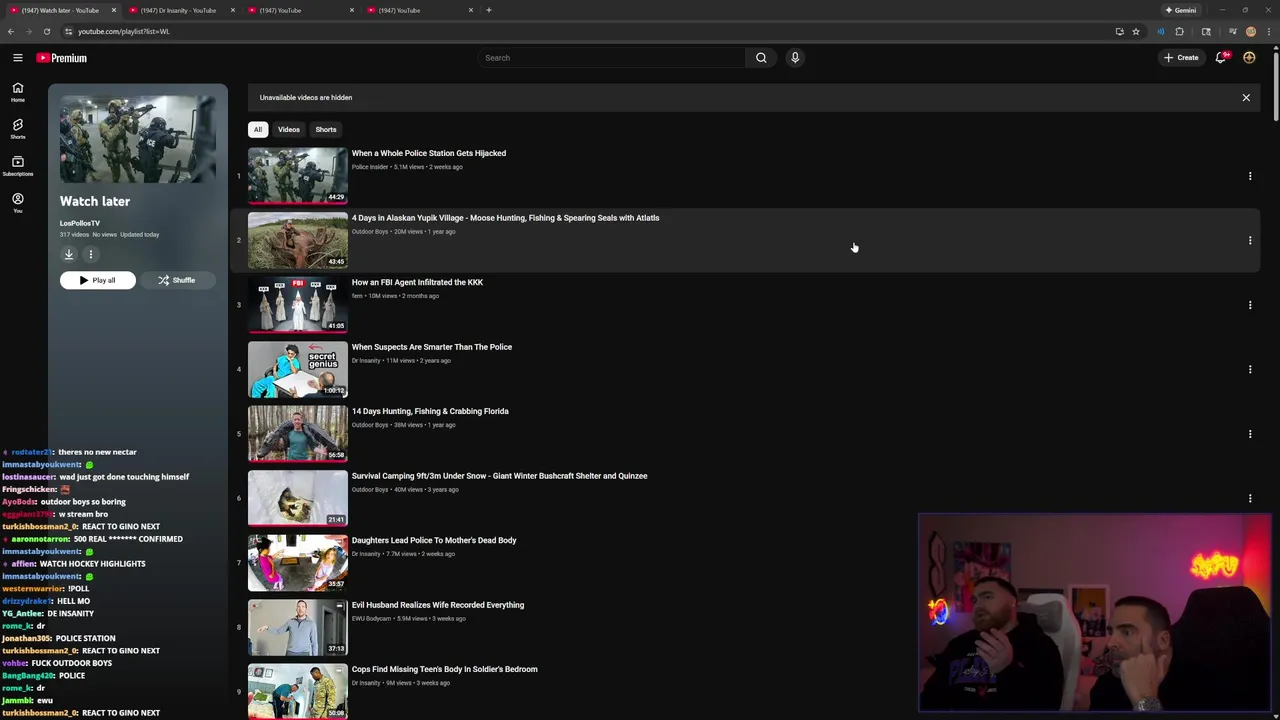
Task: Open options for Suspects Are Smarter video
Action: pos(1250,370)
